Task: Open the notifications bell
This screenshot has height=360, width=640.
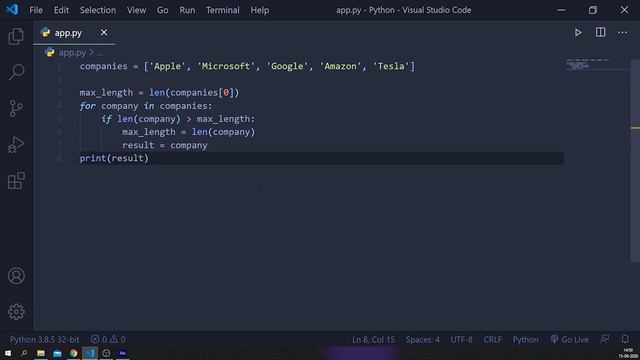Action: click(625, 339)
